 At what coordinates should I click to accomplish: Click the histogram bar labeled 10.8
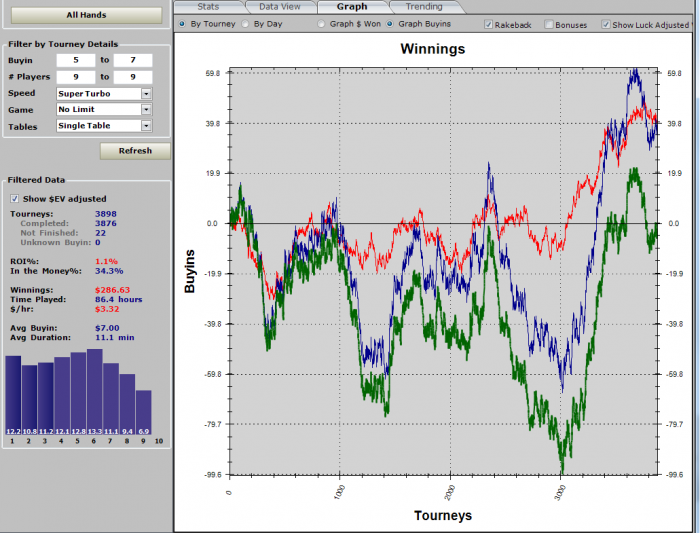click(29, 400)
